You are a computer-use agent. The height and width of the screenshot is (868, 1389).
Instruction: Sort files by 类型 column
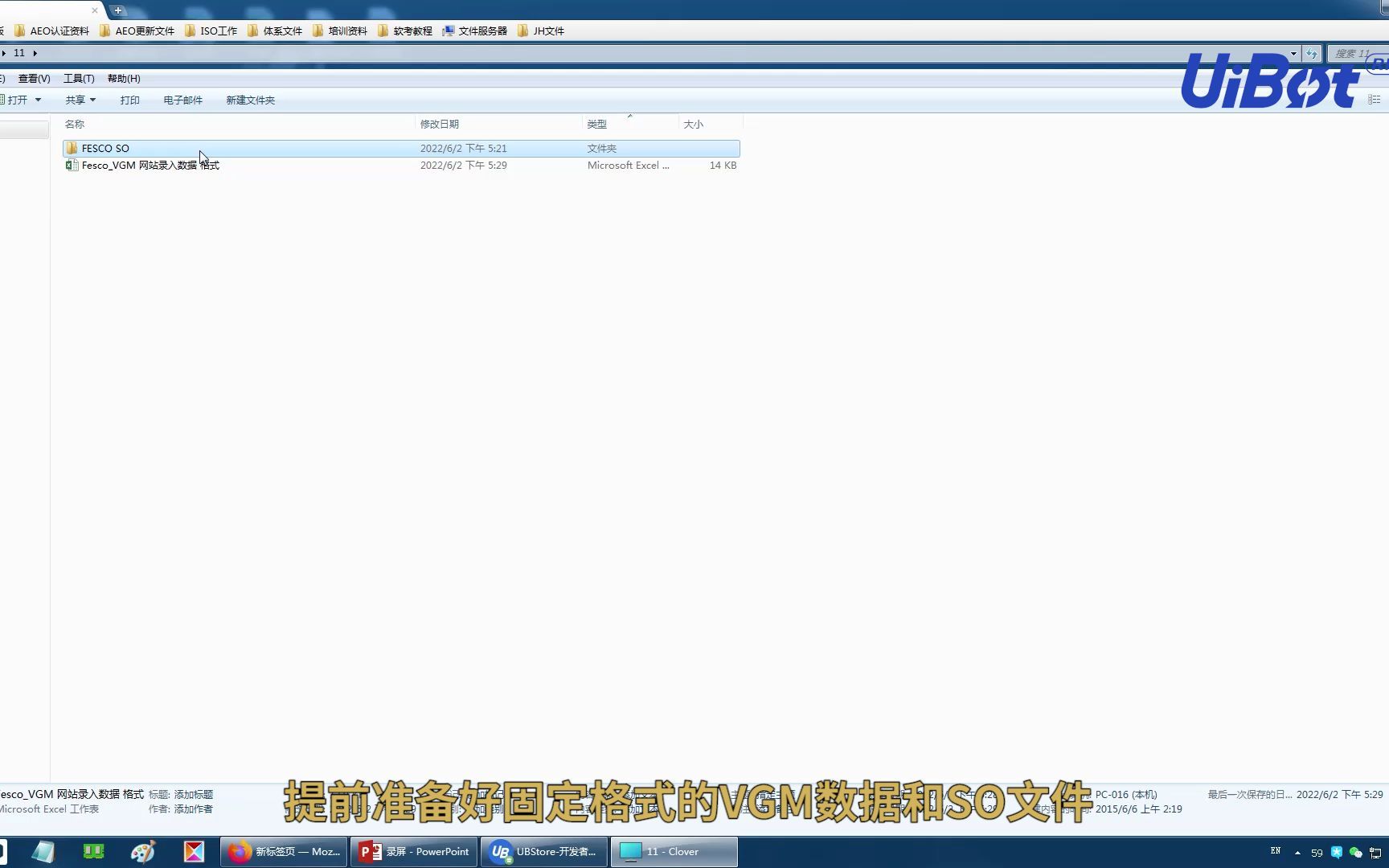[630, 124]
